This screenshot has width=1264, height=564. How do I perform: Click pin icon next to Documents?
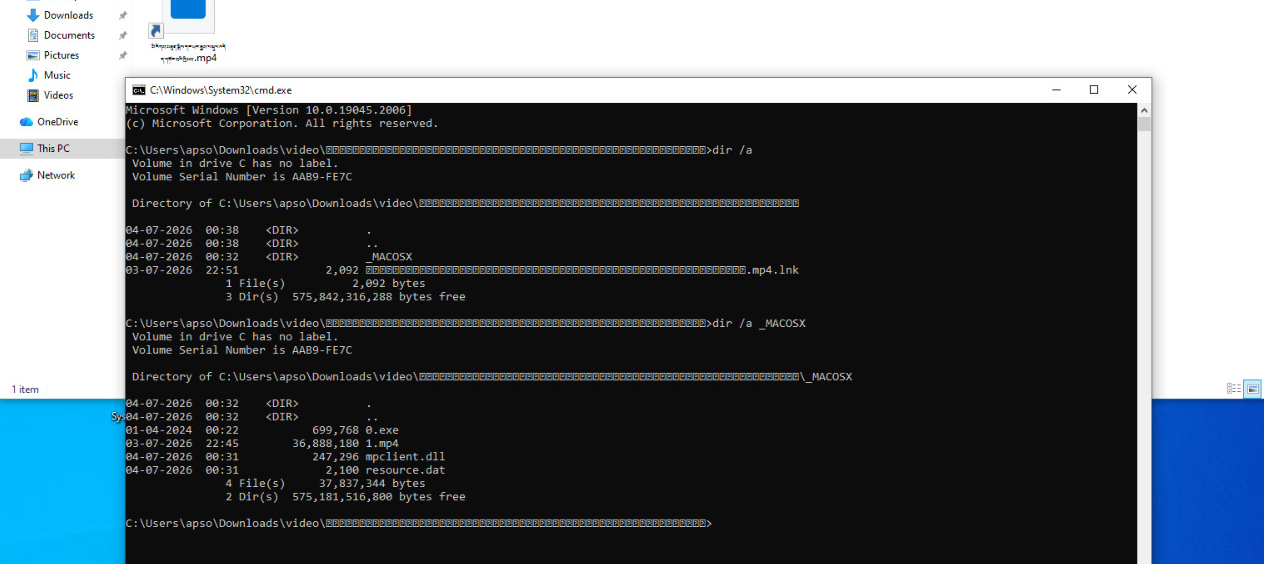[x=123, y=36]
